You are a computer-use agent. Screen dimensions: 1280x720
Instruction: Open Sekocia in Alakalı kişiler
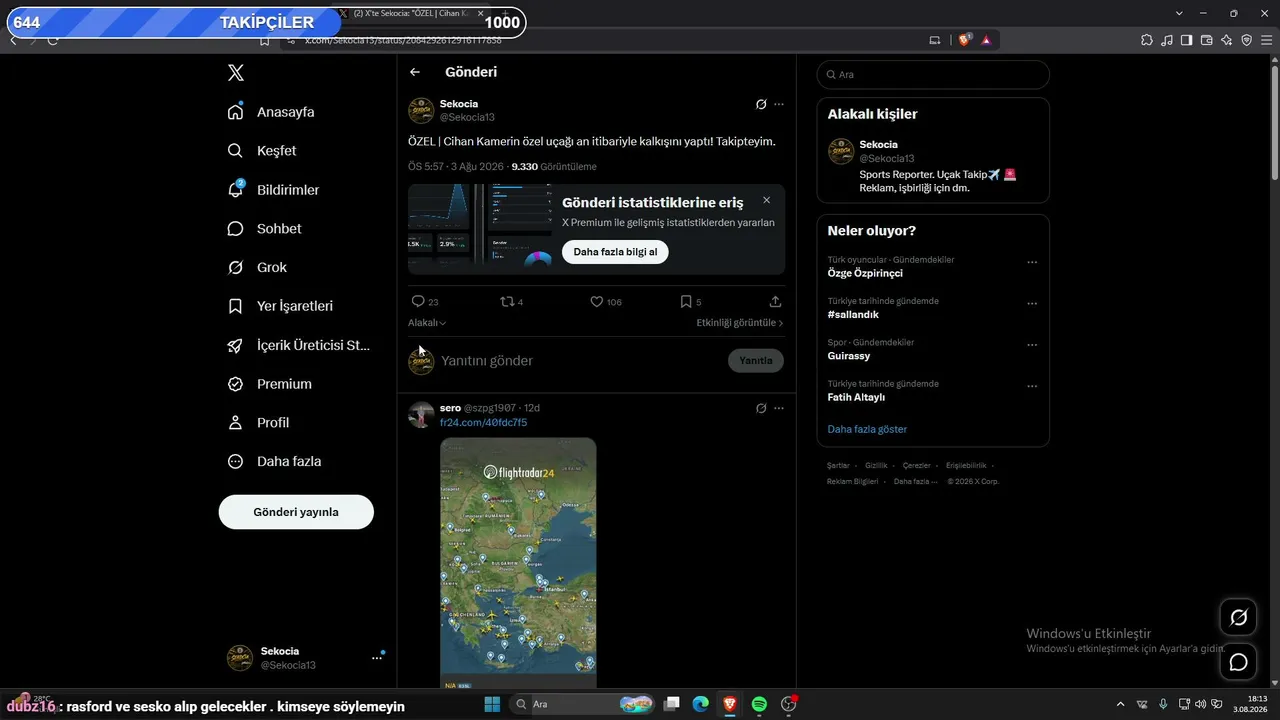pyautogui.click(x=933, y=166)
